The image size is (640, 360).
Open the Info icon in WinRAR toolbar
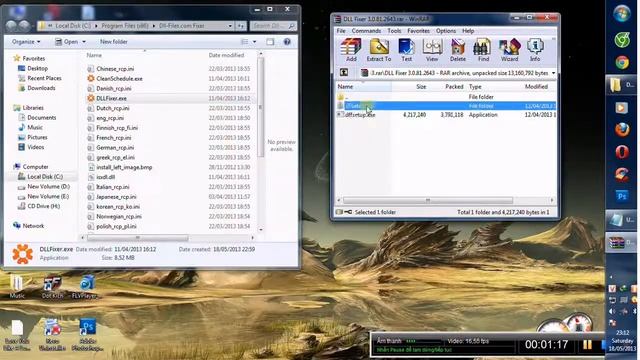pos(535,50)
